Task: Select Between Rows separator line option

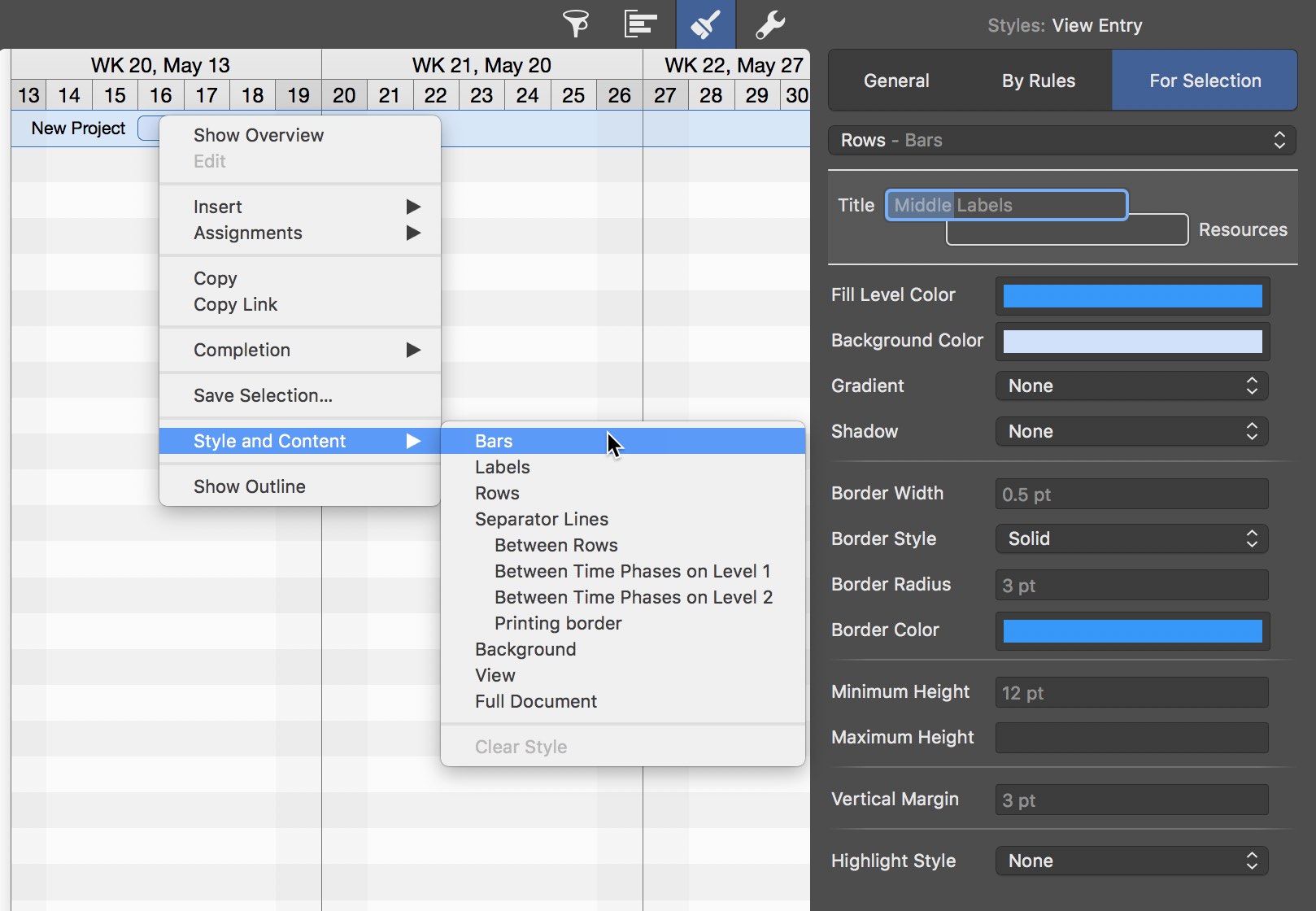Action: [x=556, y=545]
